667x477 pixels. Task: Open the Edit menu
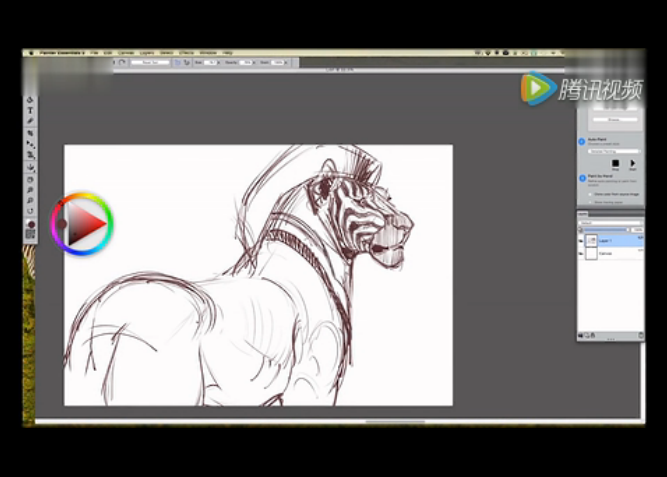pyautogui.click(x=108, y=53)
